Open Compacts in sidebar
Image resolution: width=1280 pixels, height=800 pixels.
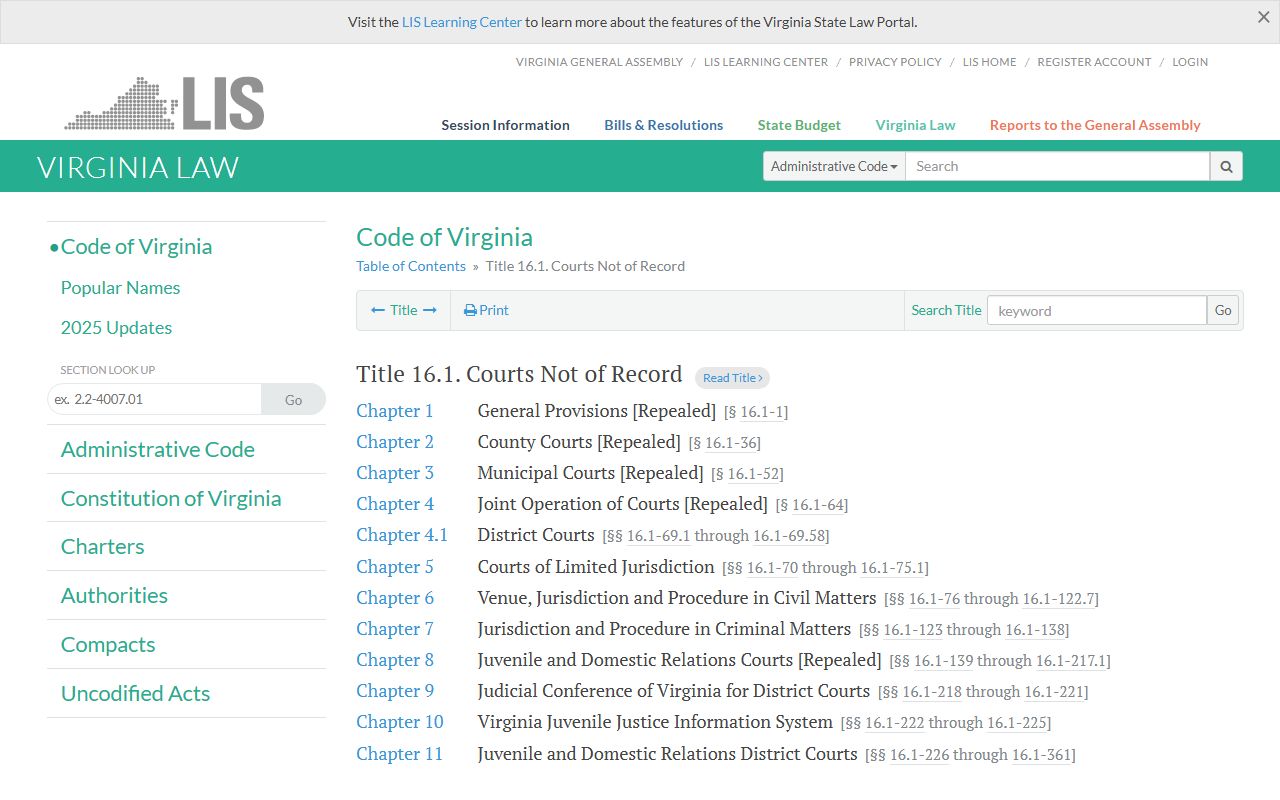pyautogui.click(x=108, y=645)
